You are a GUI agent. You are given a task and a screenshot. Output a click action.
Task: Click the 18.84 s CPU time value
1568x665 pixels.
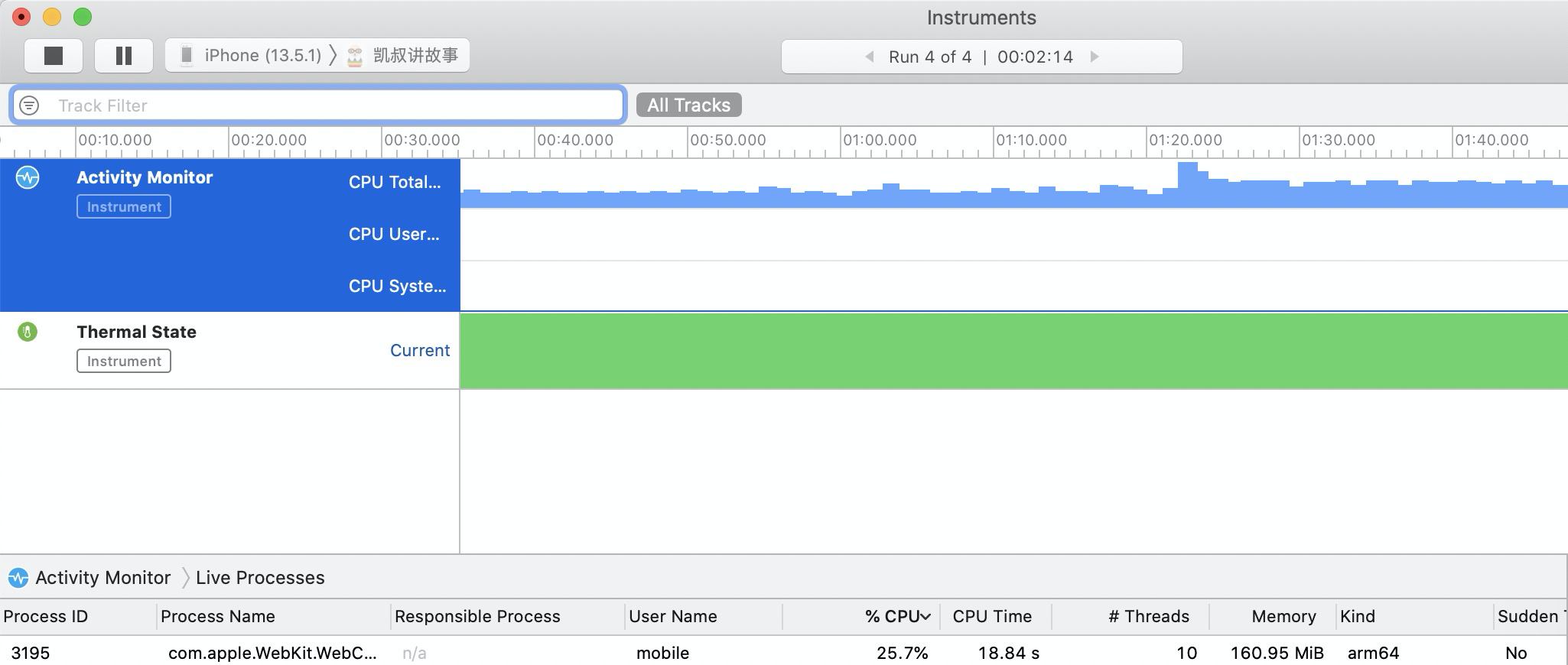click(x=1009, y=653)
